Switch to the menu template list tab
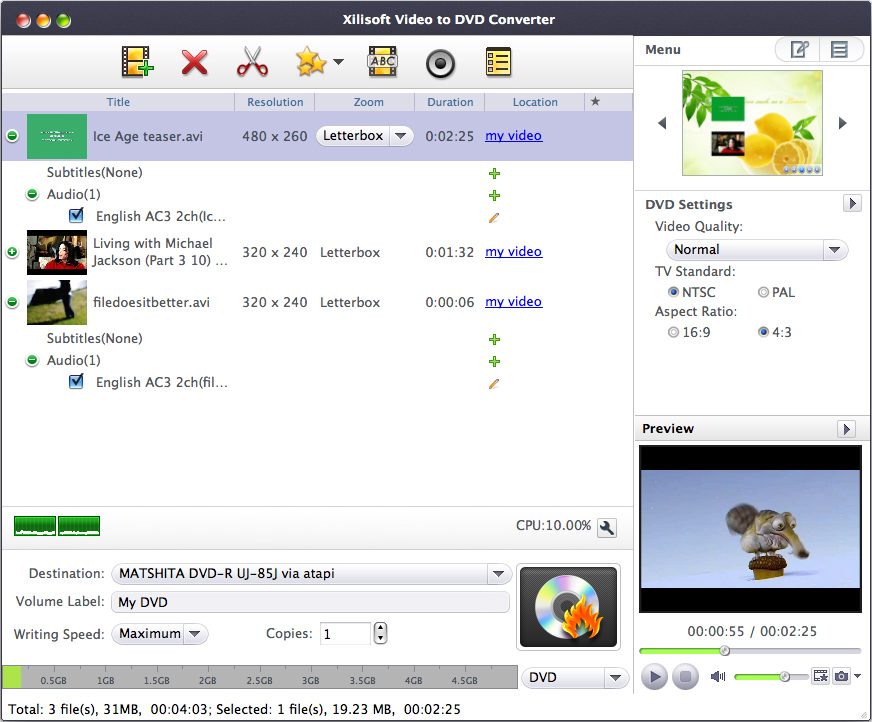This screenshot has width=872, height=722. coord(840,49)
